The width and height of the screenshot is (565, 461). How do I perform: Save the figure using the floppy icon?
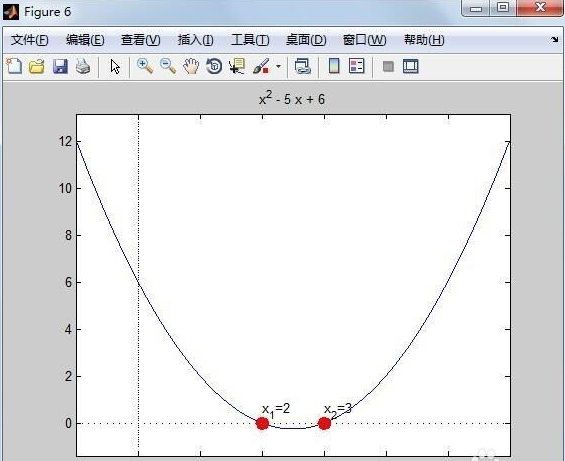click(60, 66)
